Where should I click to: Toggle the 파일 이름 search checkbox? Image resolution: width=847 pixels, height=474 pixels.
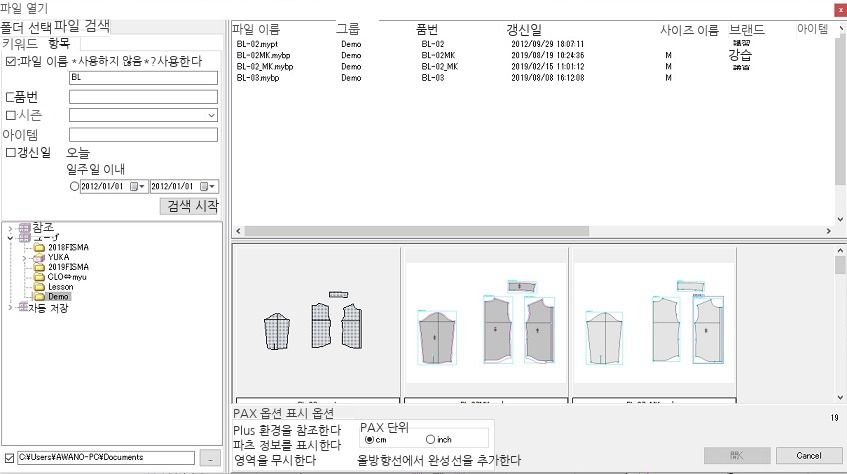tap(10, 61)
